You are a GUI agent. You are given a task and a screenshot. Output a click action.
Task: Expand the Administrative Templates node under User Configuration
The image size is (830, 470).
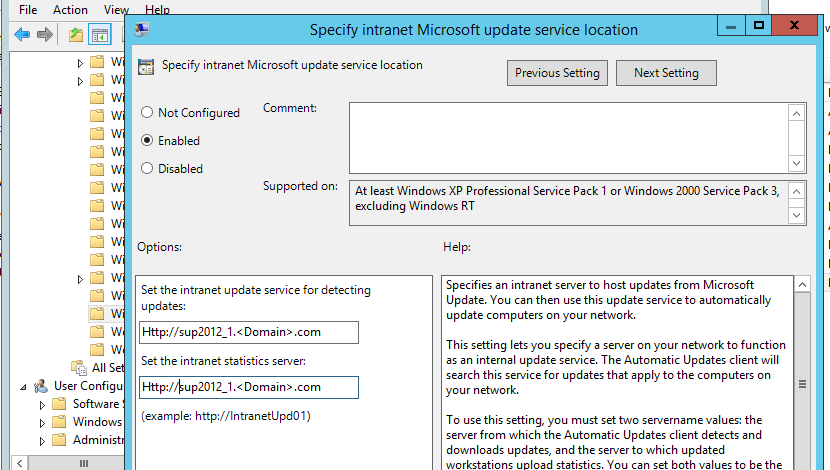tap(42, 441)
